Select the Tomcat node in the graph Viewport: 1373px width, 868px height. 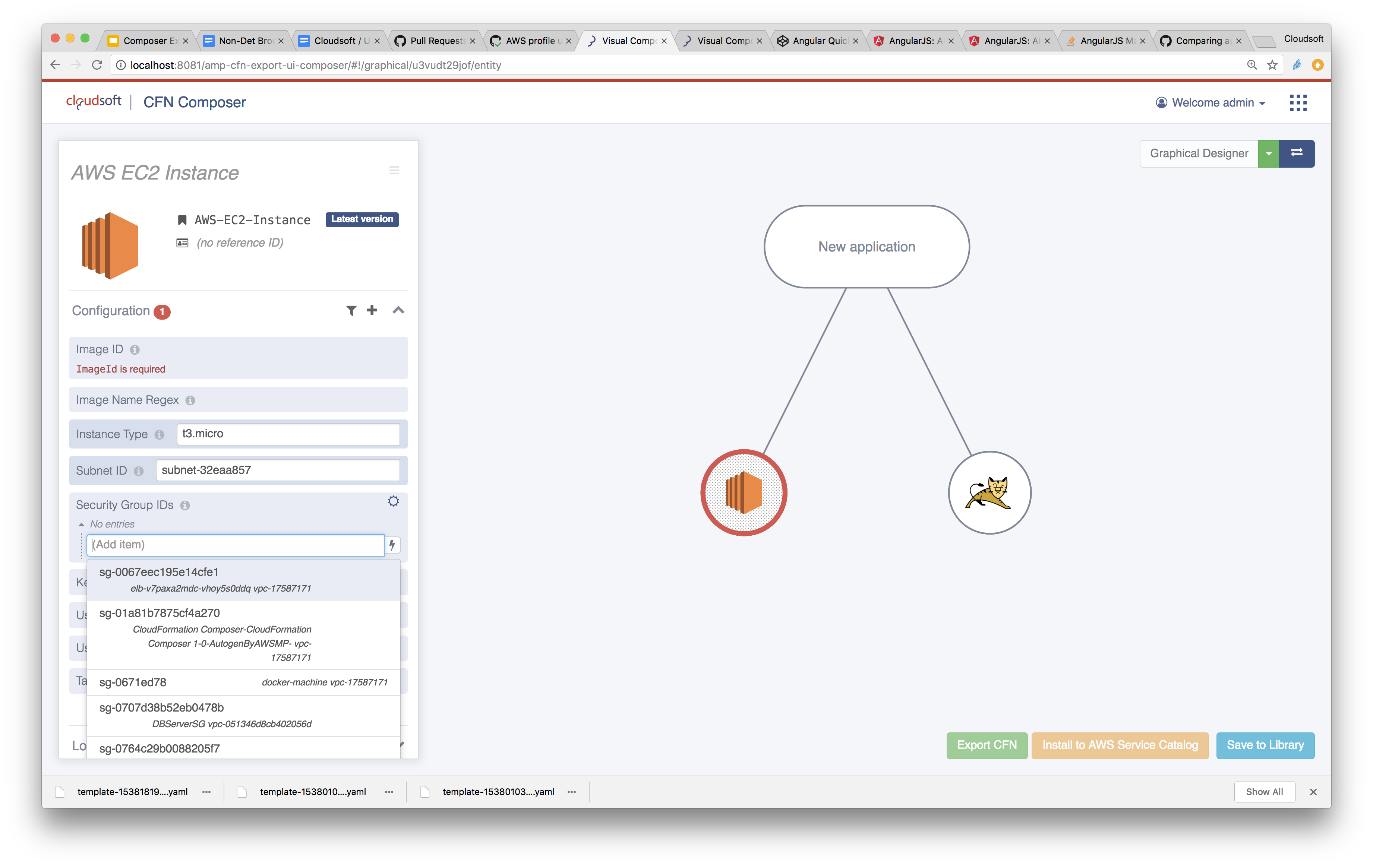(x=989, y=493)
